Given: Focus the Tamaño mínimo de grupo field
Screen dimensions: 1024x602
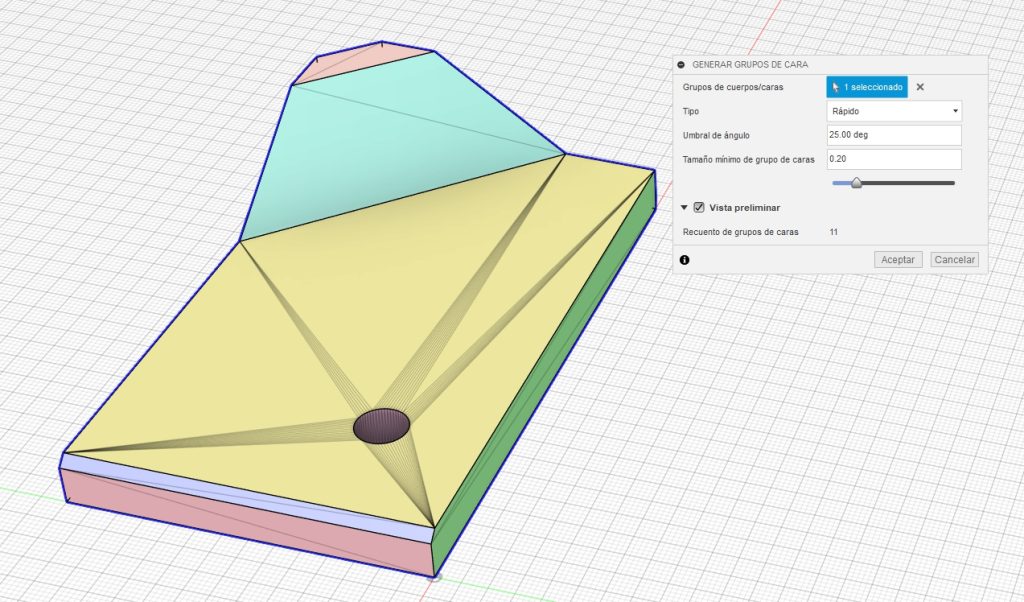Looking at the screenshot, I should coord(894,159).
